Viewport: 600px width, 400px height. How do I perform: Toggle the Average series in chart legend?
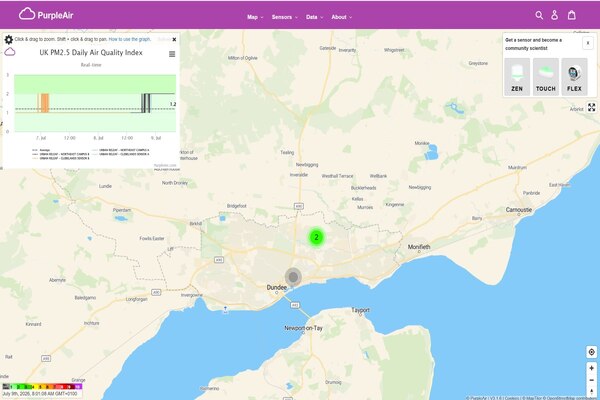(41, 150)
